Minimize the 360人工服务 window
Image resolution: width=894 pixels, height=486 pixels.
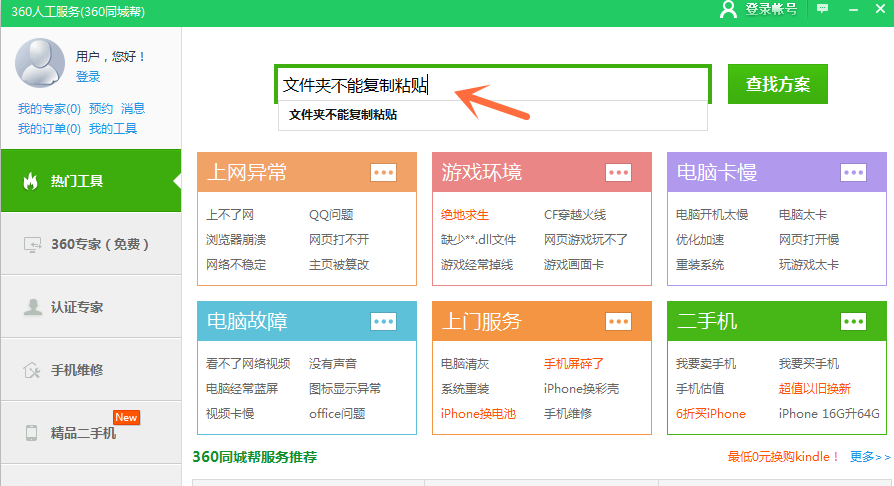(x=853, y=9)
